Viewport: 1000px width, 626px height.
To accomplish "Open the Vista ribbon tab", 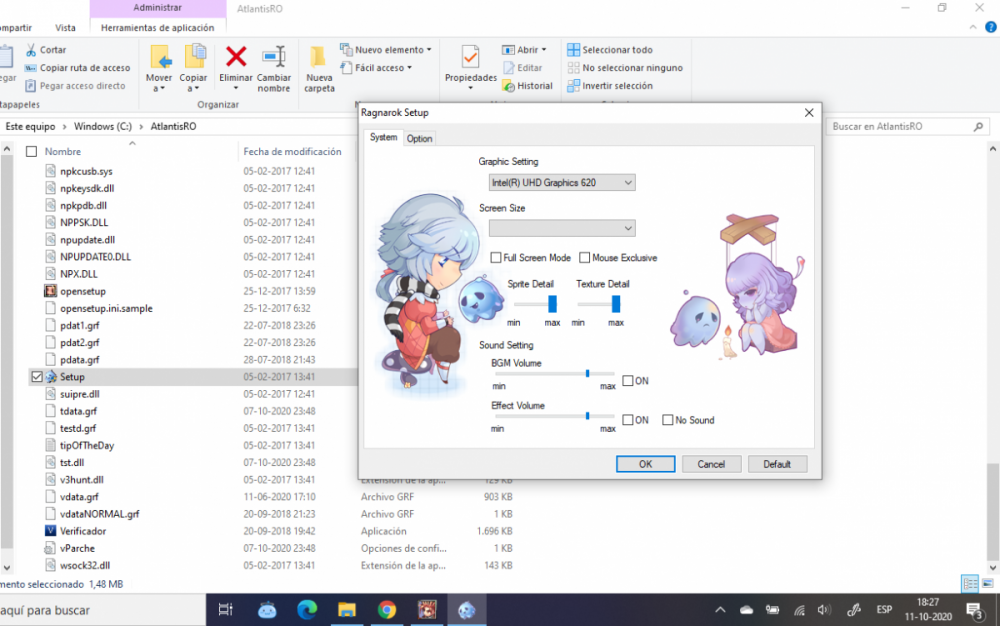I will (65, 27).
